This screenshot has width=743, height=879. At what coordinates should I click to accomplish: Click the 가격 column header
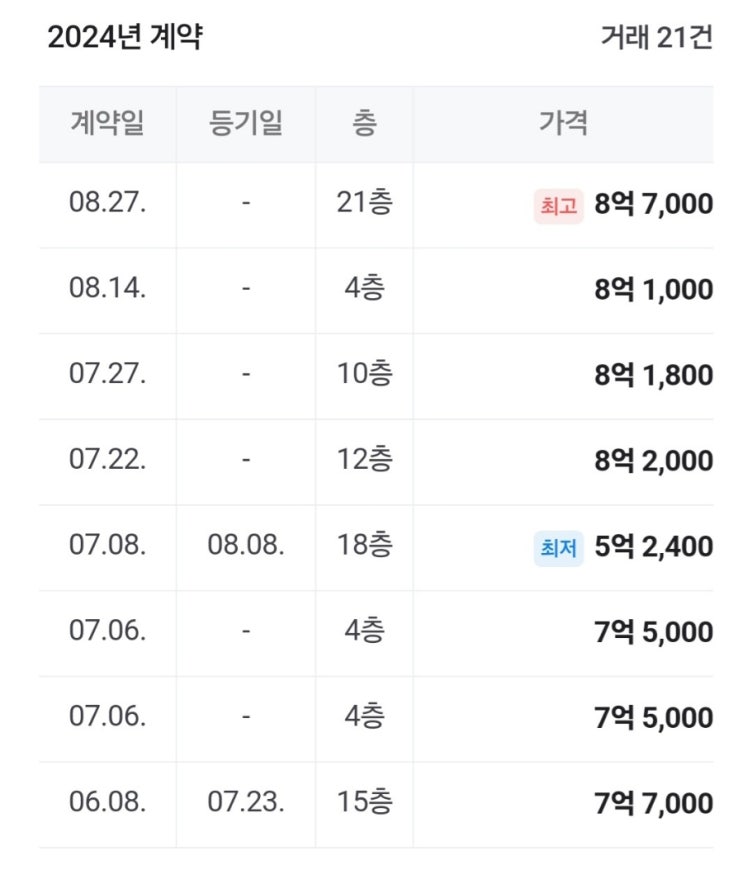(x=563, y=124)
